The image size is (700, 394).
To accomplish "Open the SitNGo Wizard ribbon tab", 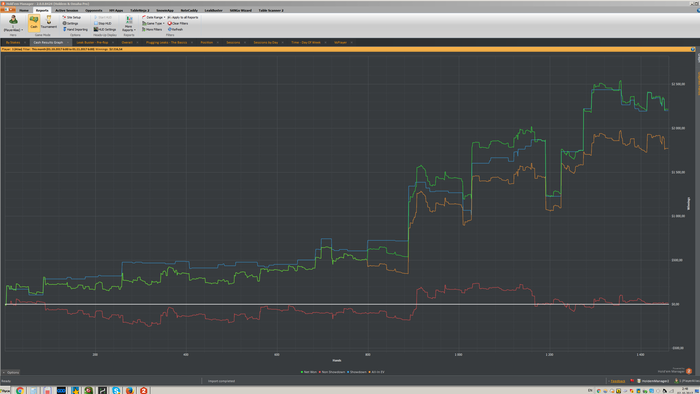I will tap(241, 10).
